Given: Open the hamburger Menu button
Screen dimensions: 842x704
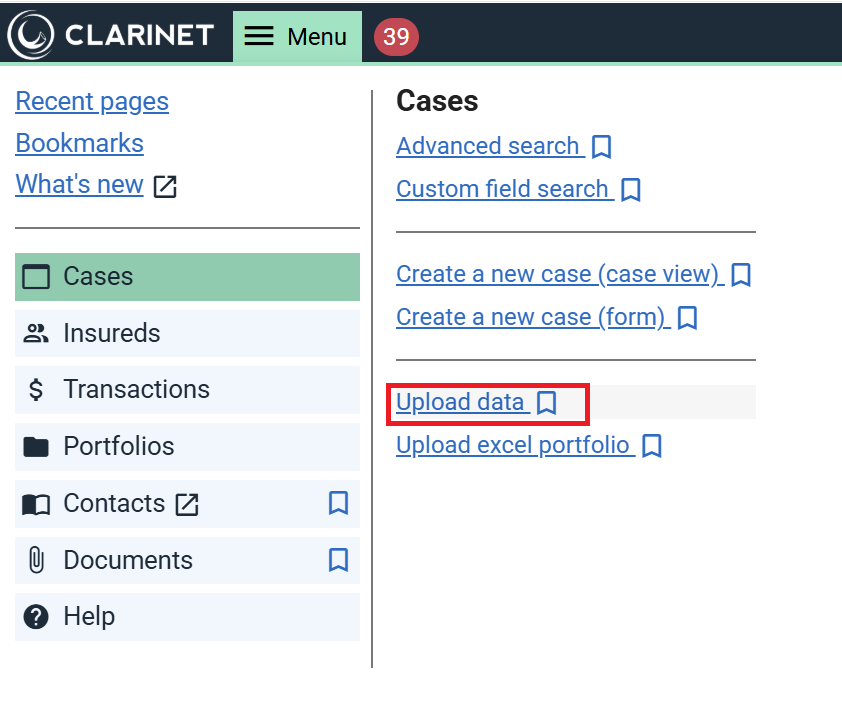Looking at the screenshot, I should point(297,37).
